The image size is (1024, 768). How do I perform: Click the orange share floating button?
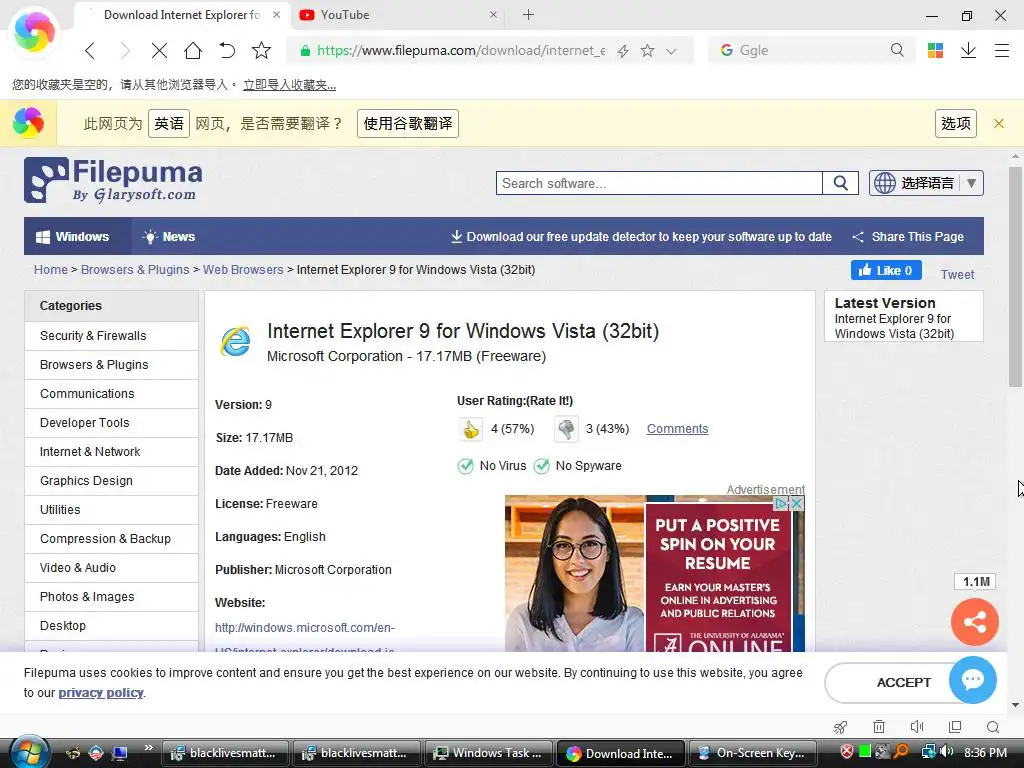tap(974, 622)
